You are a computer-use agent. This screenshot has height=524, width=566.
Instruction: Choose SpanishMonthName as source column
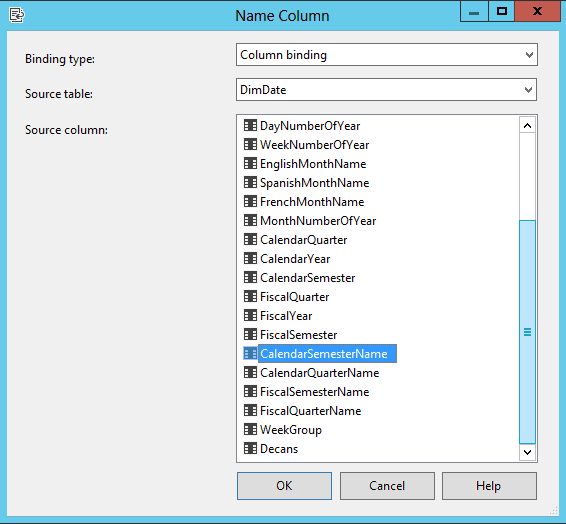[314, 183]
